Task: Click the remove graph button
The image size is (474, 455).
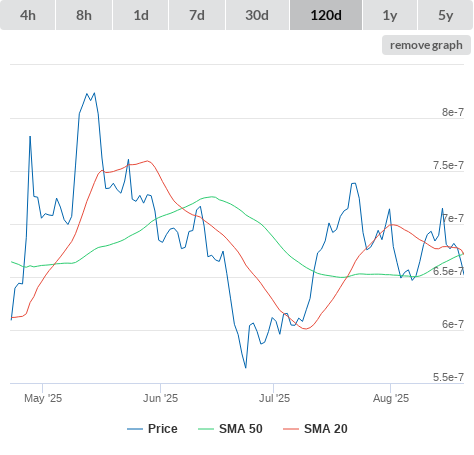Action: tap(426, 45)
